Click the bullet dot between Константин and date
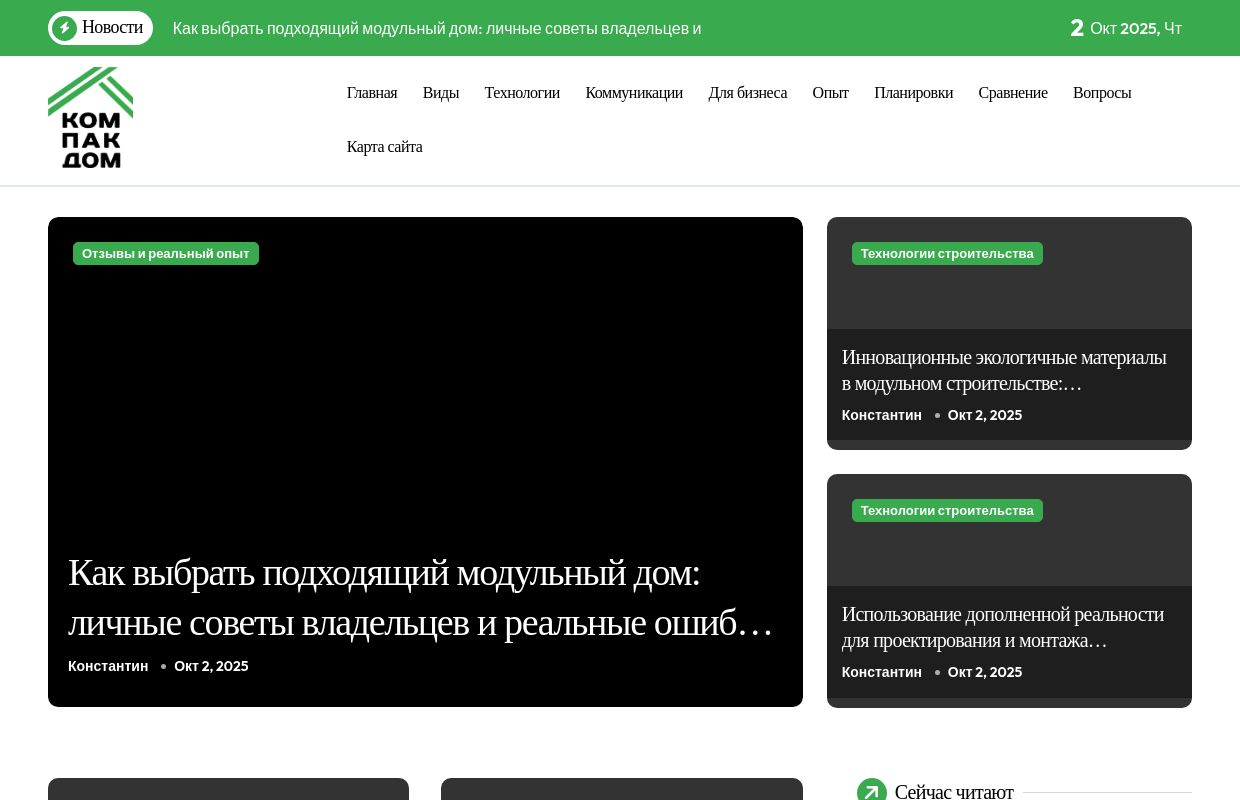This screenshot has width=1240, height=800. click(x=163, y=666)
